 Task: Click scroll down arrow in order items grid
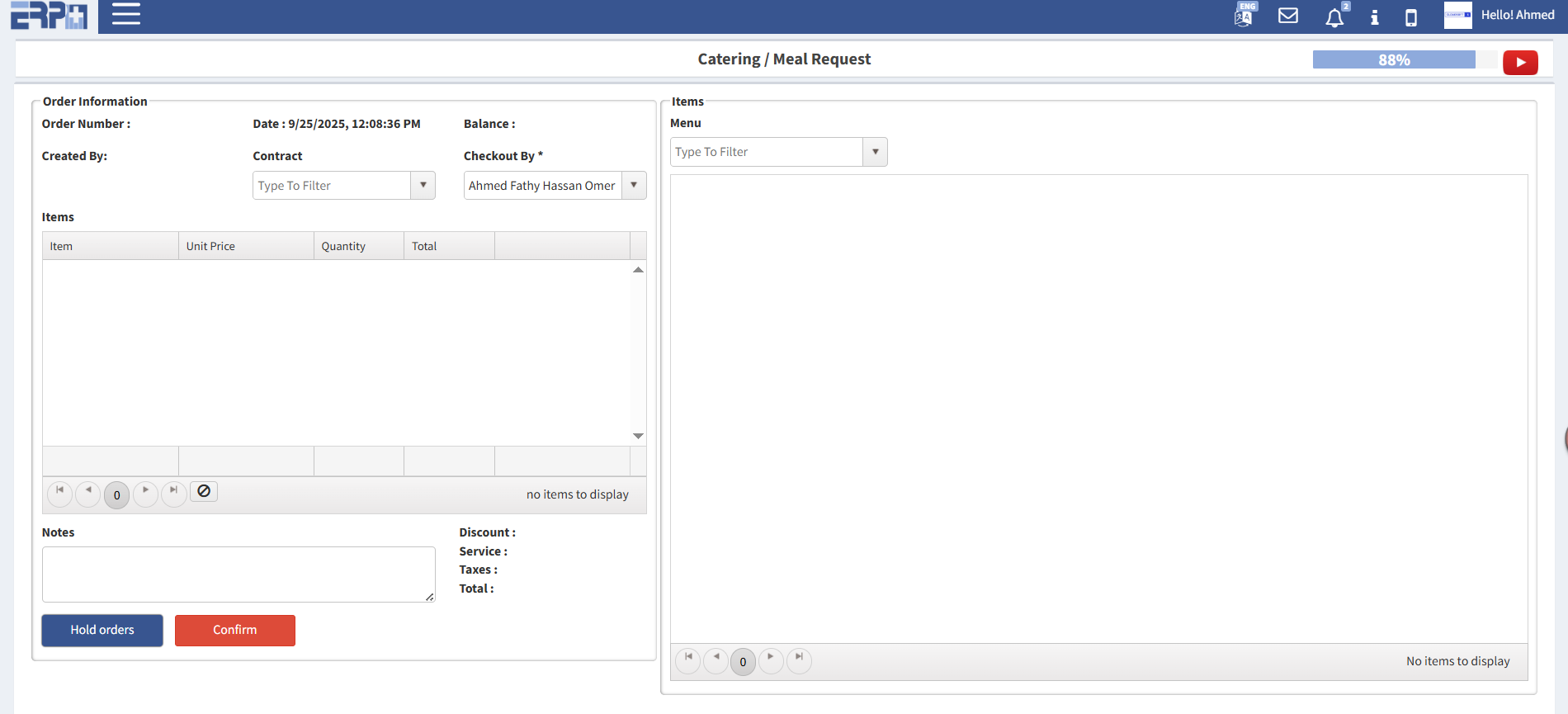(x=638, y=436)
